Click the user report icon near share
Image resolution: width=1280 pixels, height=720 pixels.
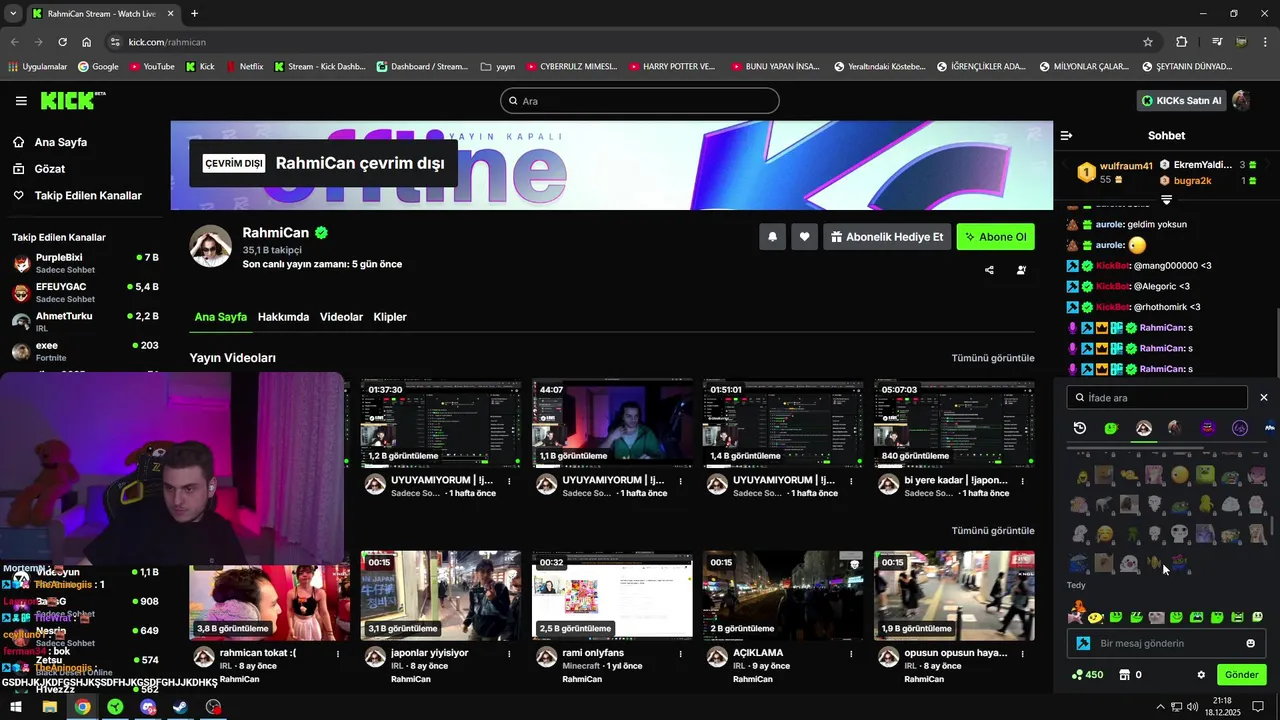(x=1021, y=270)
